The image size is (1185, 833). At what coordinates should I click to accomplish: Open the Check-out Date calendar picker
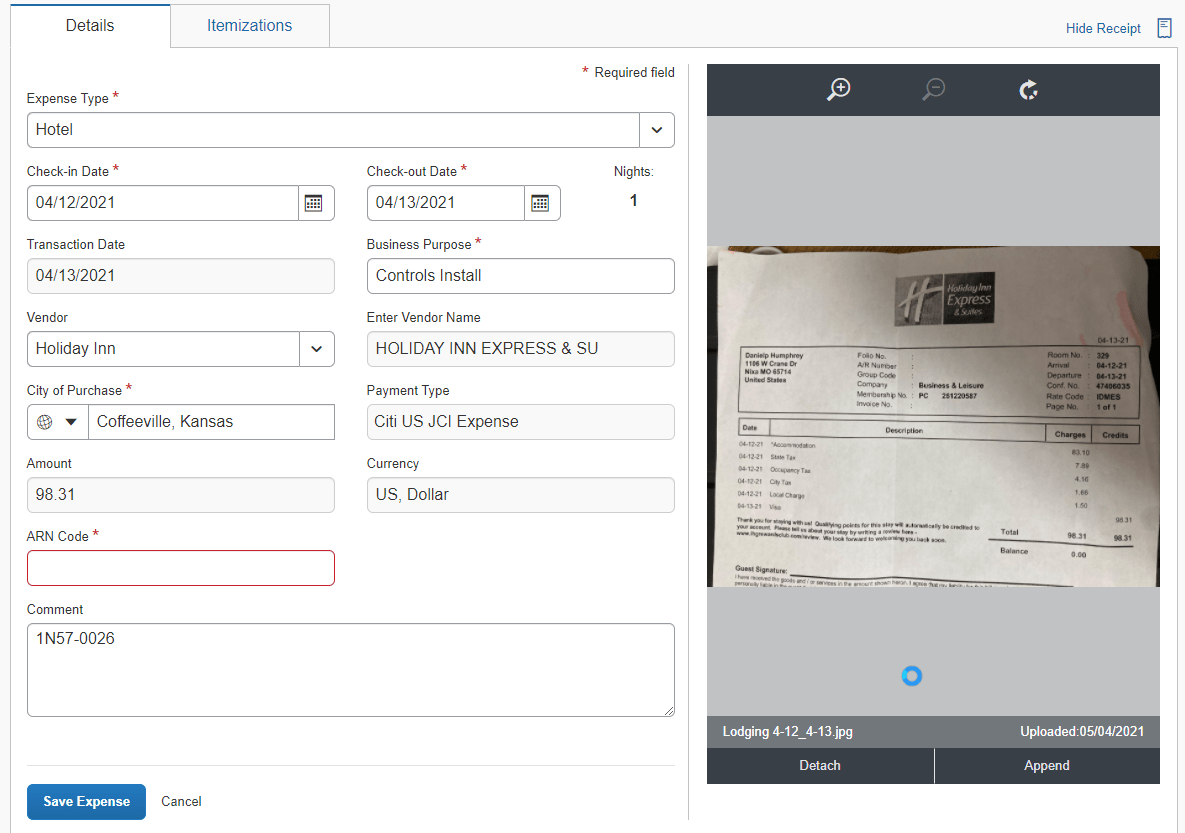point(540,203)
